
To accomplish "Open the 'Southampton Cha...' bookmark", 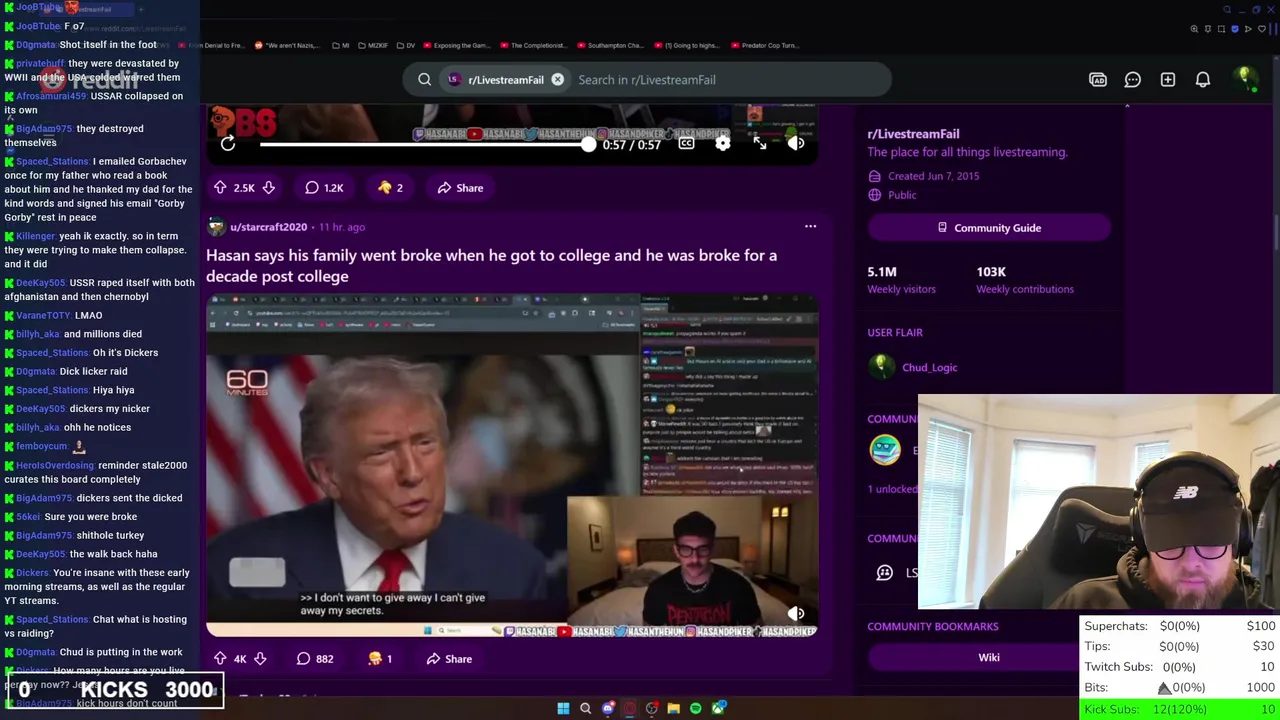I will 613,45.
